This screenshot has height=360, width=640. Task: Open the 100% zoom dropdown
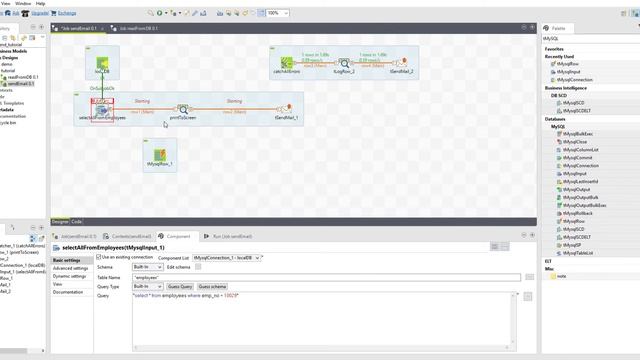click(286, 13)
